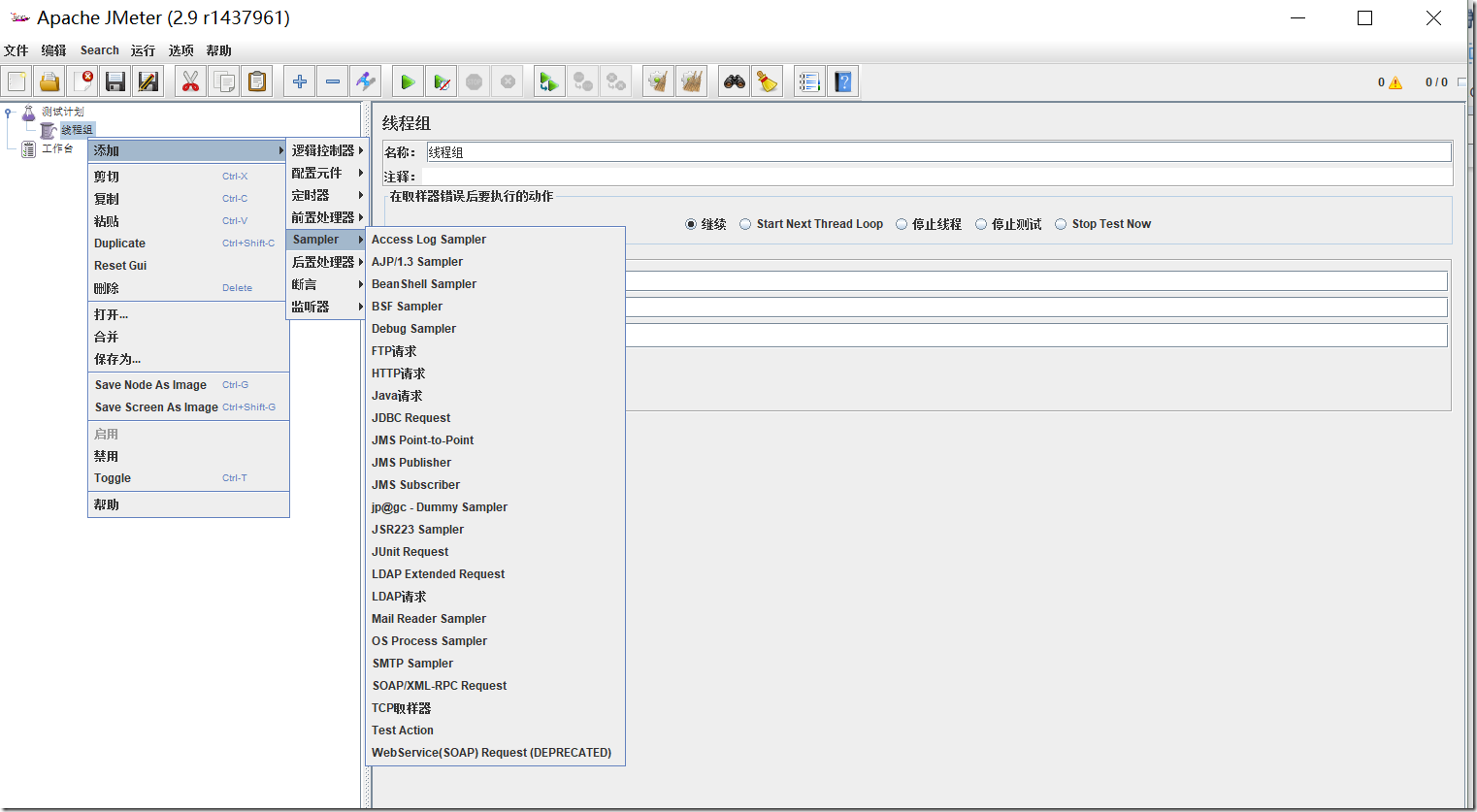Open the 选项 menu
The height and width of the screenshot is (812, 1477).
pyautogui.click(x=181, y=50)
